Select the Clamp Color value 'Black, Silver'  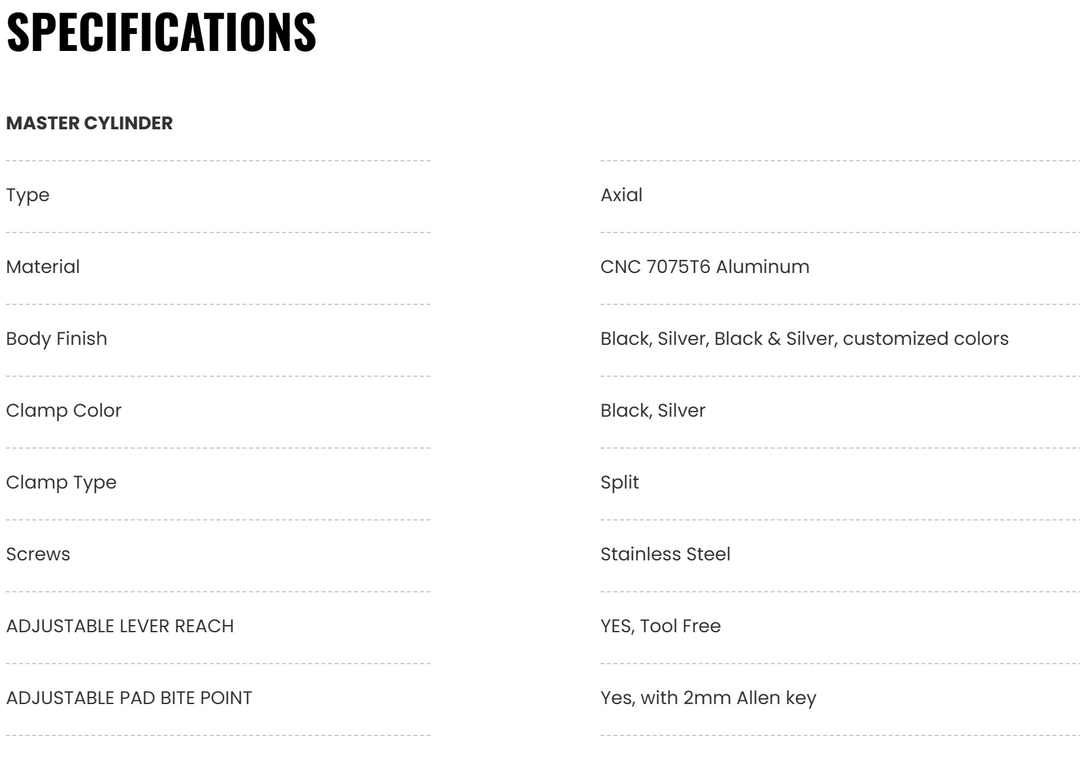pos(653,411)
